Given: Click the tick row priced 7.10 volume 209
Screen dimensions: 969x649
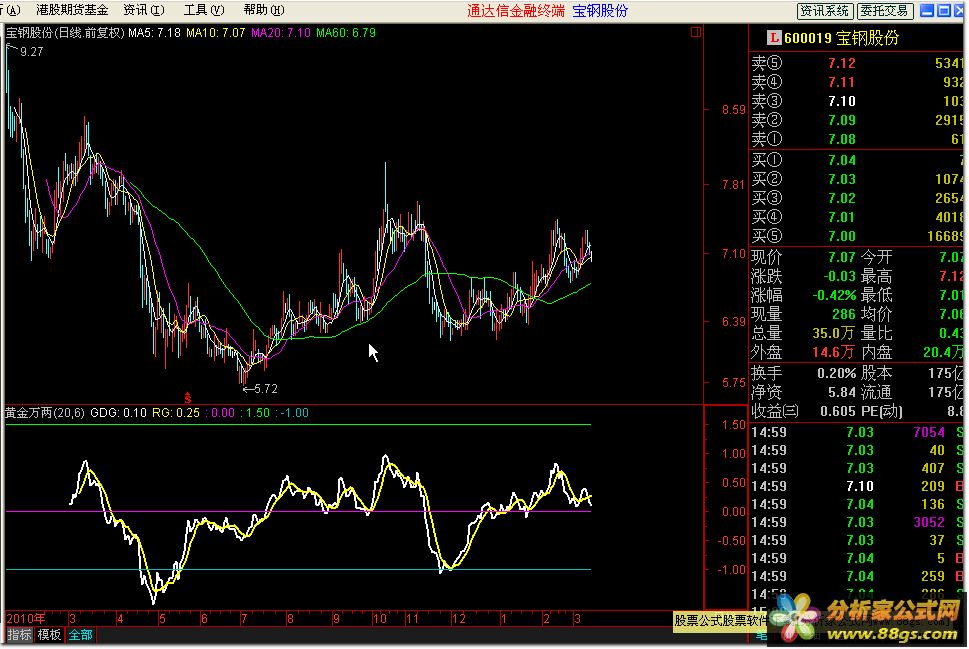Looking at the screenshot, I should 858,486.
